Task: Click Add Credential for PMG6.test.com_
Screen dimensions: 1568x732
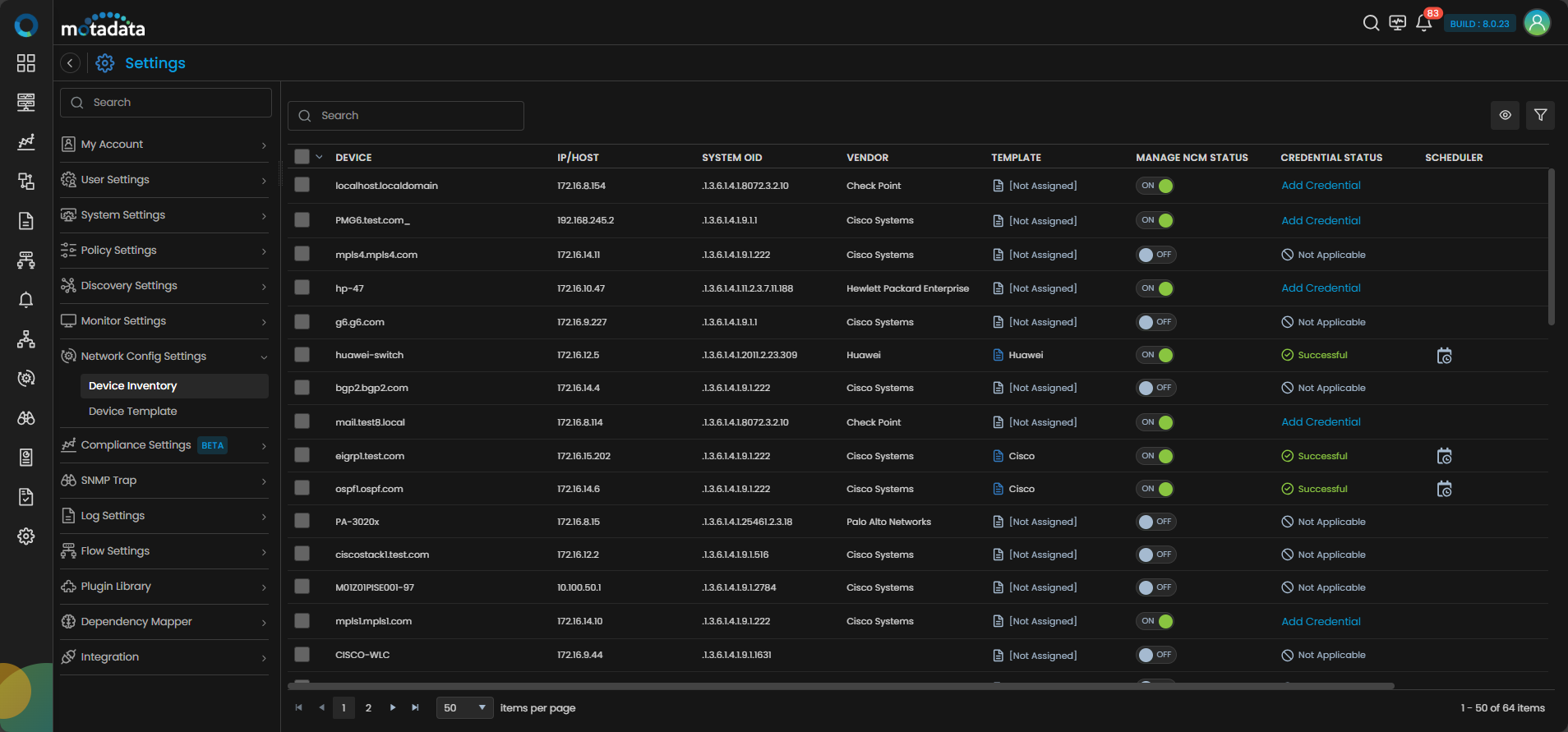Action: (1321, 221)
